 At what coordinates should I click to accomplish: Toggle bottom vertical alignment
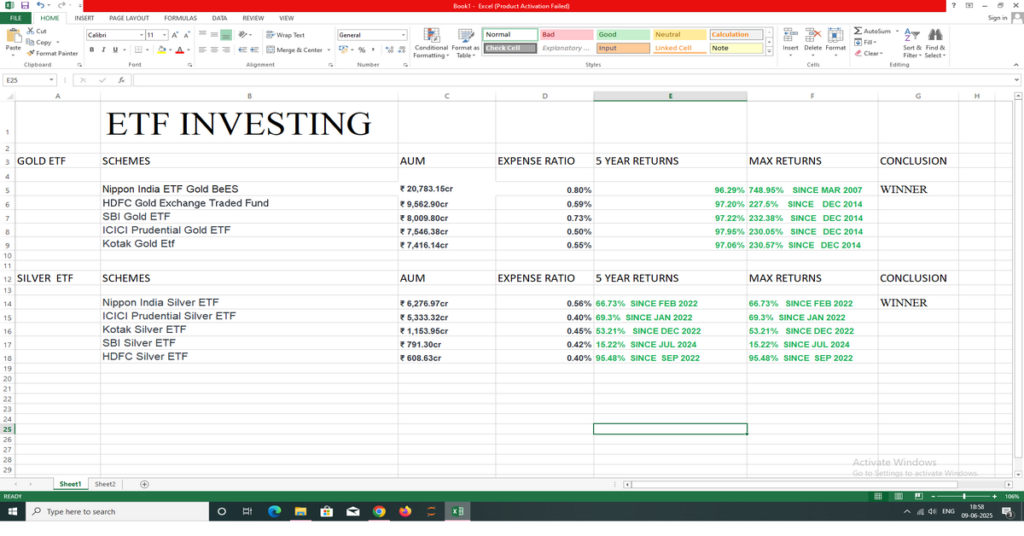[226, 35]
